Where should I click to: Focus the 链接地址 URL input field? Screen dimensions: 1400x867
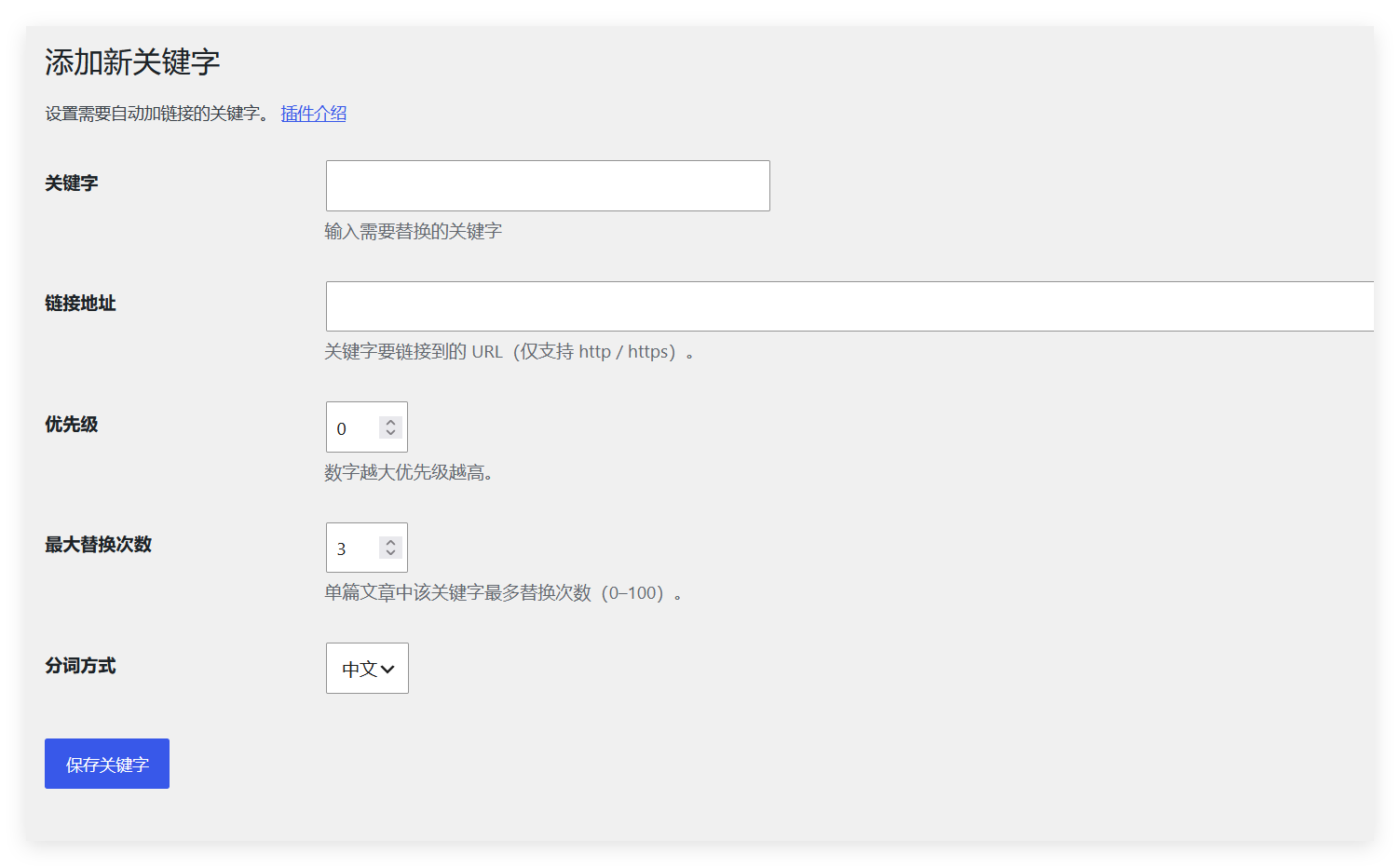pos(850,306)
